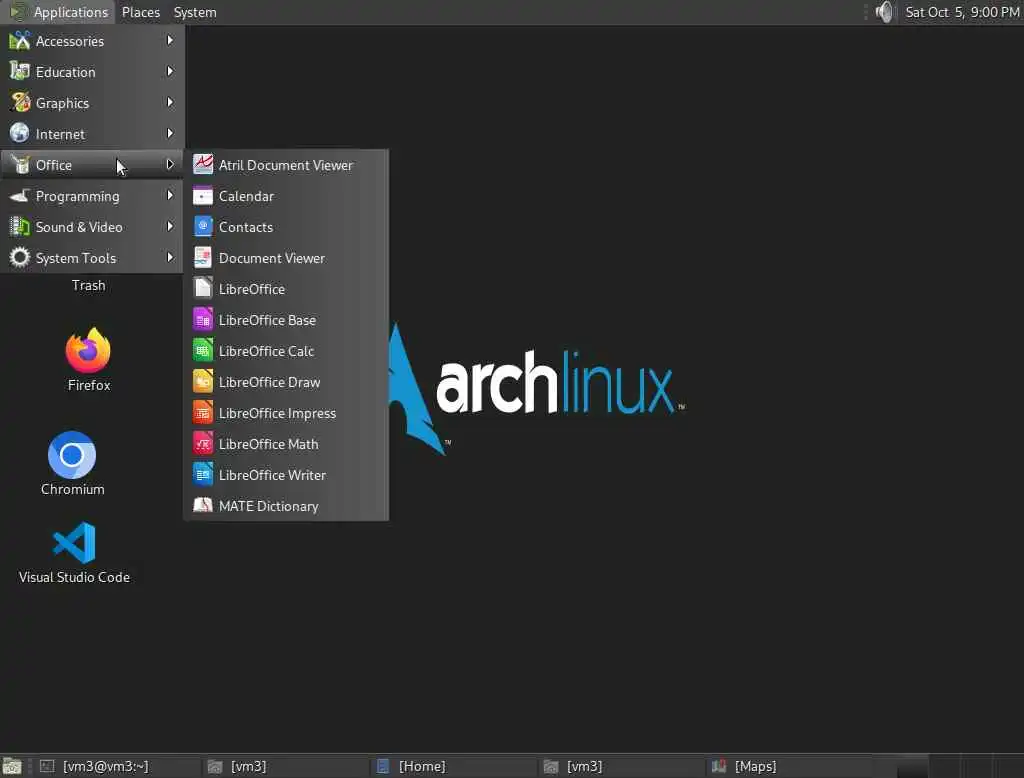Expand the Graphics submenu arrow
The height and width of the screenshot is (778, 1024).
point(170,103)
